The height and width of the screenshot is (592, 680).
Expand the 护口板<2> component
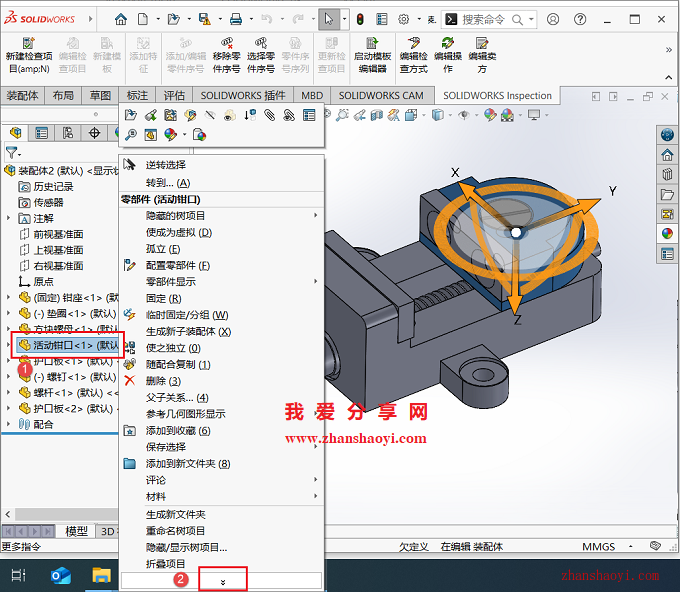click(8, 408)
